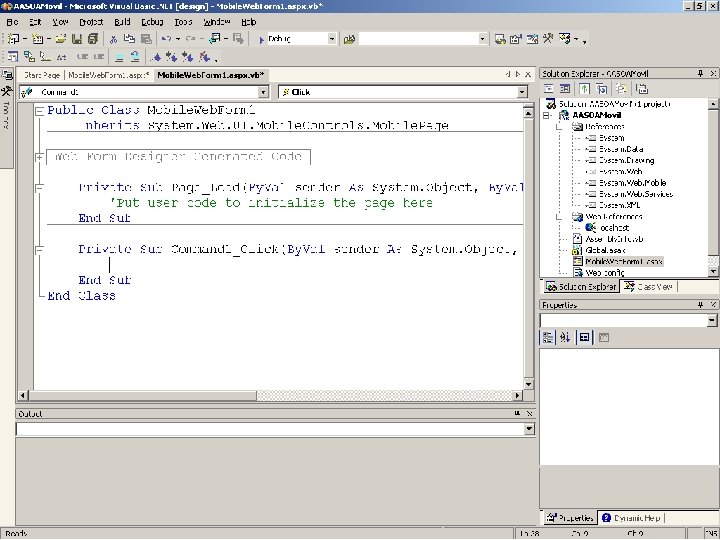
Task: Select localhost under Web References
Action: pos(614,228)
